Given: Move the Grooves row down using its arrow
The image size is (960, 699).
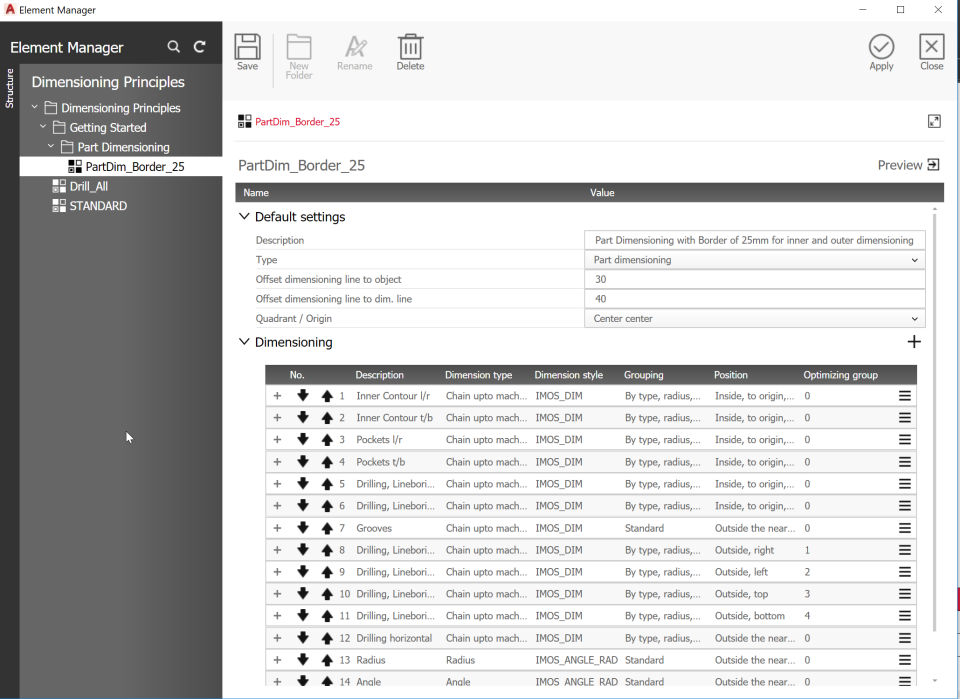Looking at the screenshot, I should click(302, 528).
